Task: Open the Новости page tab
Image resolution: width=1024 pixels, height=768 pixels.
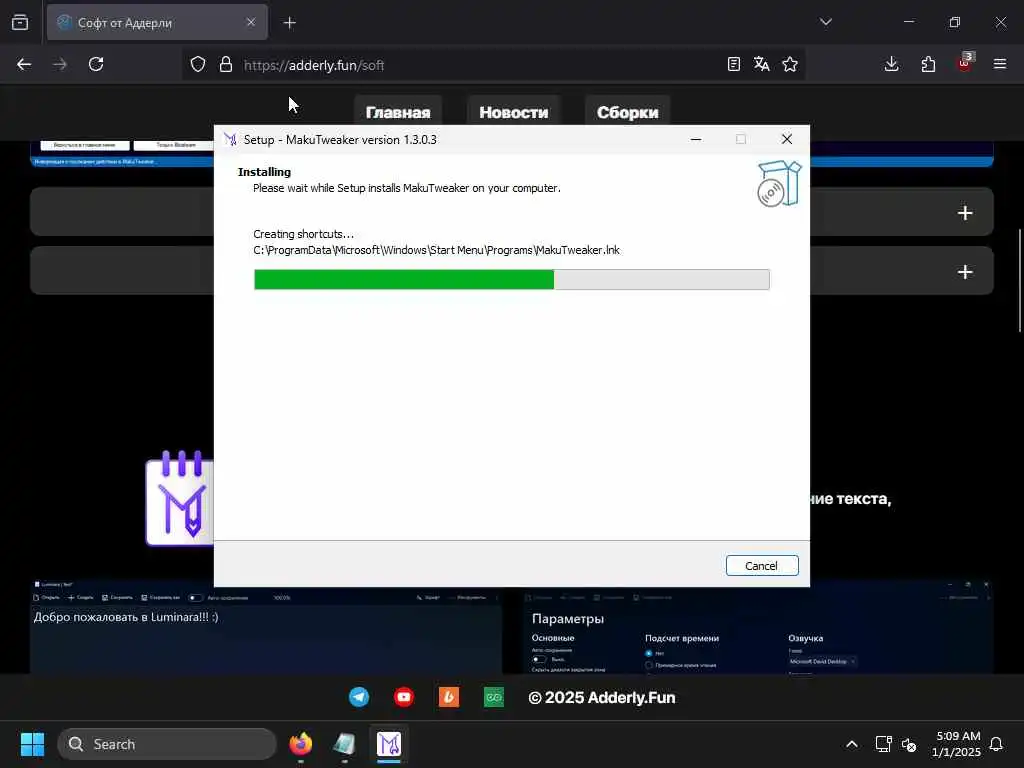Action: tap(513, 112)
